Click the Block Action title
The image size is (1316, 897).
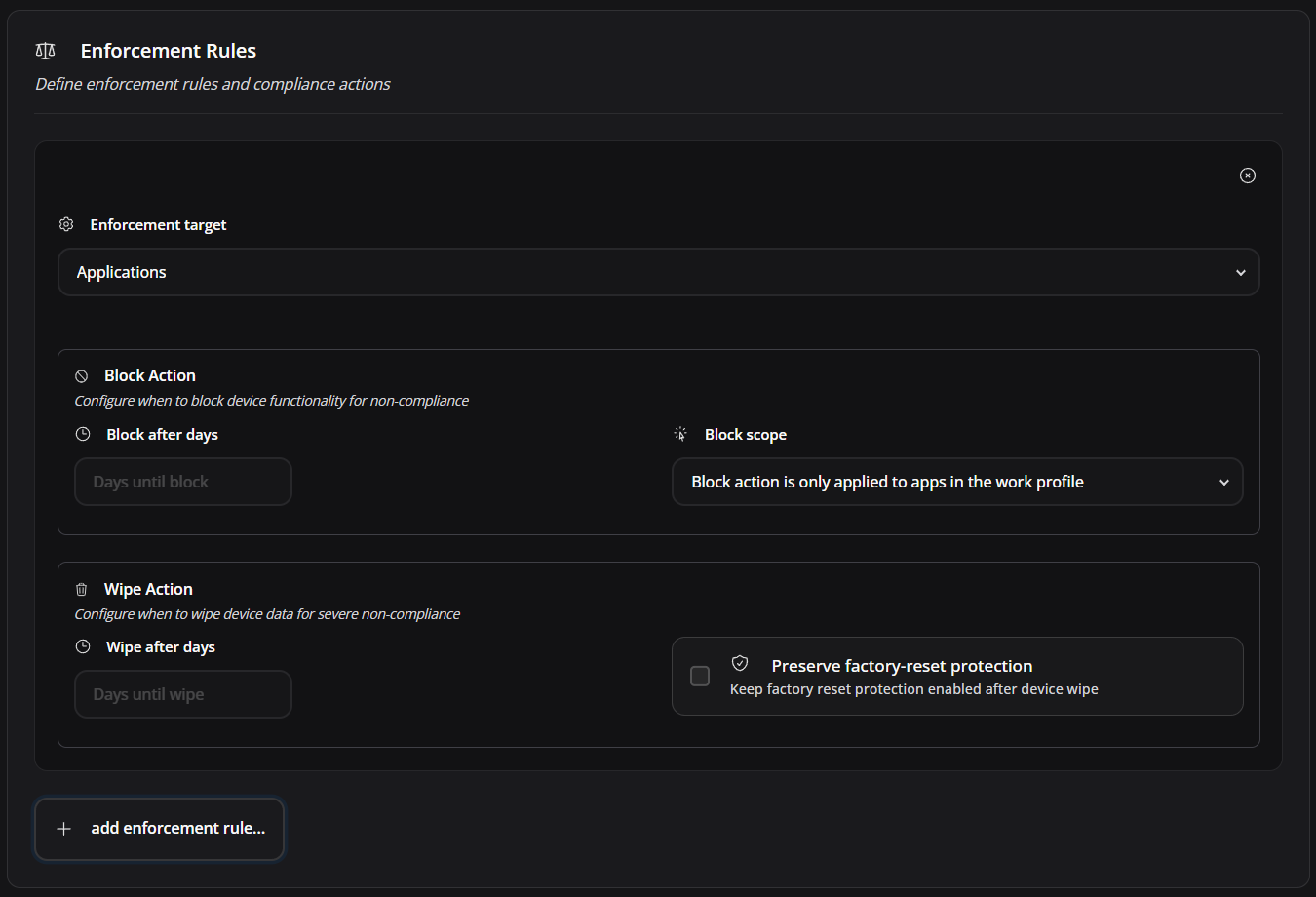[x=150, y=375]
